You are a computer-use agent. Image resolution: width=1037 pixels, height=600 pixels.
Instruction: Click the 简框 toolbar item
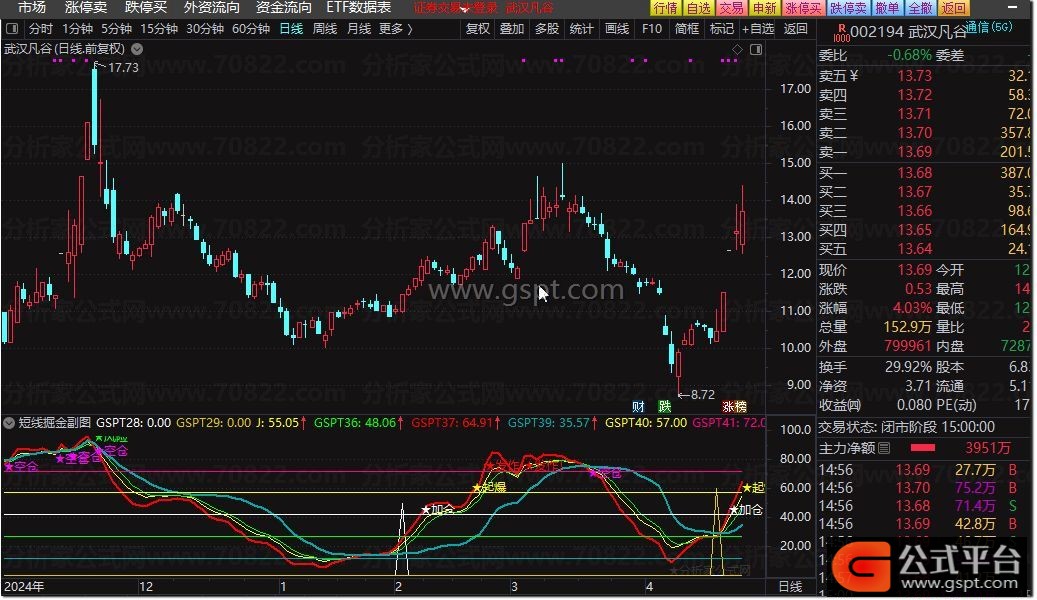click(x=686, y=29)
